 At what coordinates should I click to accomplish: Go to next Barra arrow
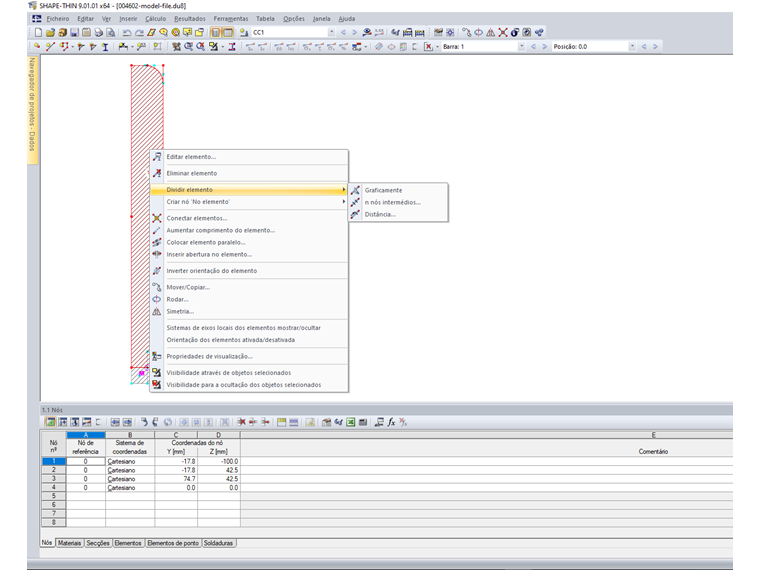click(x=544, y=47)
